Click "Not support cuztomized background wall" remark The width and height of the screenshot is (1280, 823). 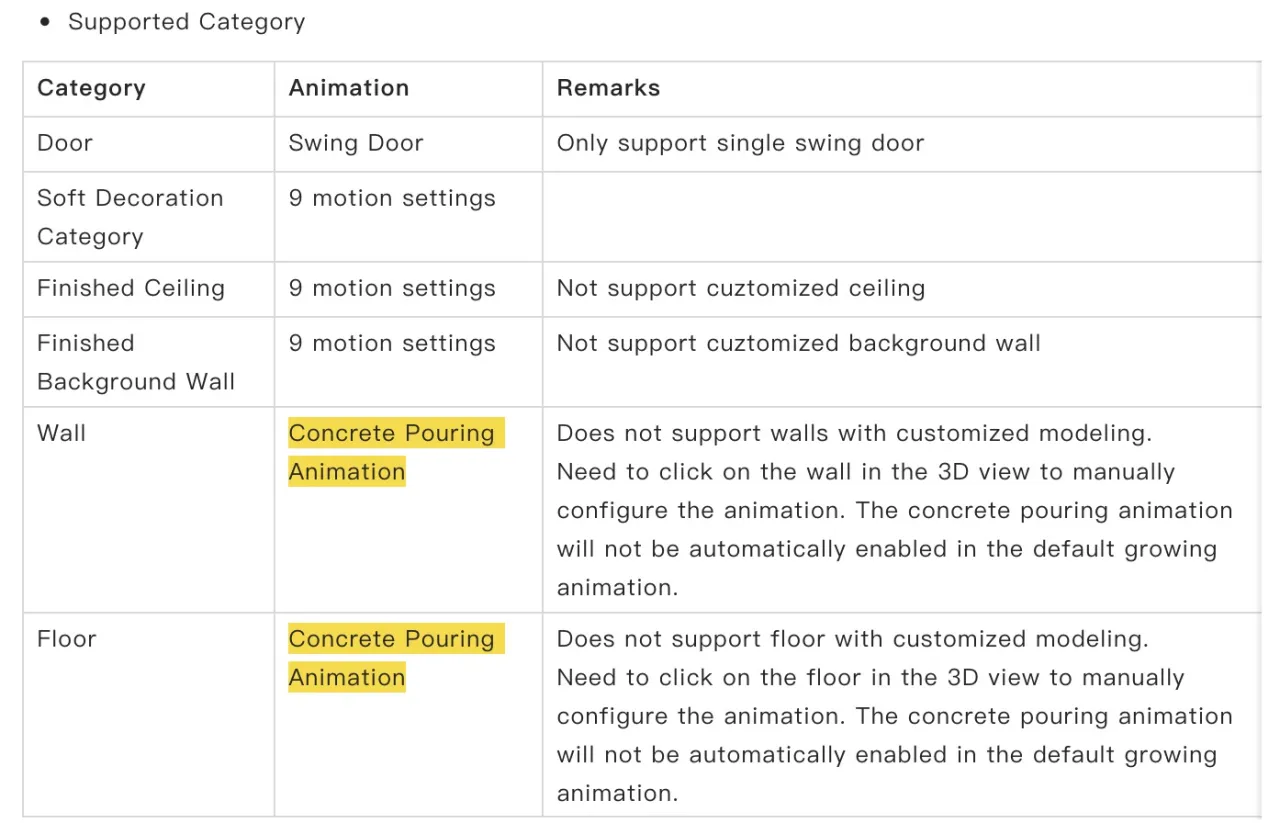(799, 343)
